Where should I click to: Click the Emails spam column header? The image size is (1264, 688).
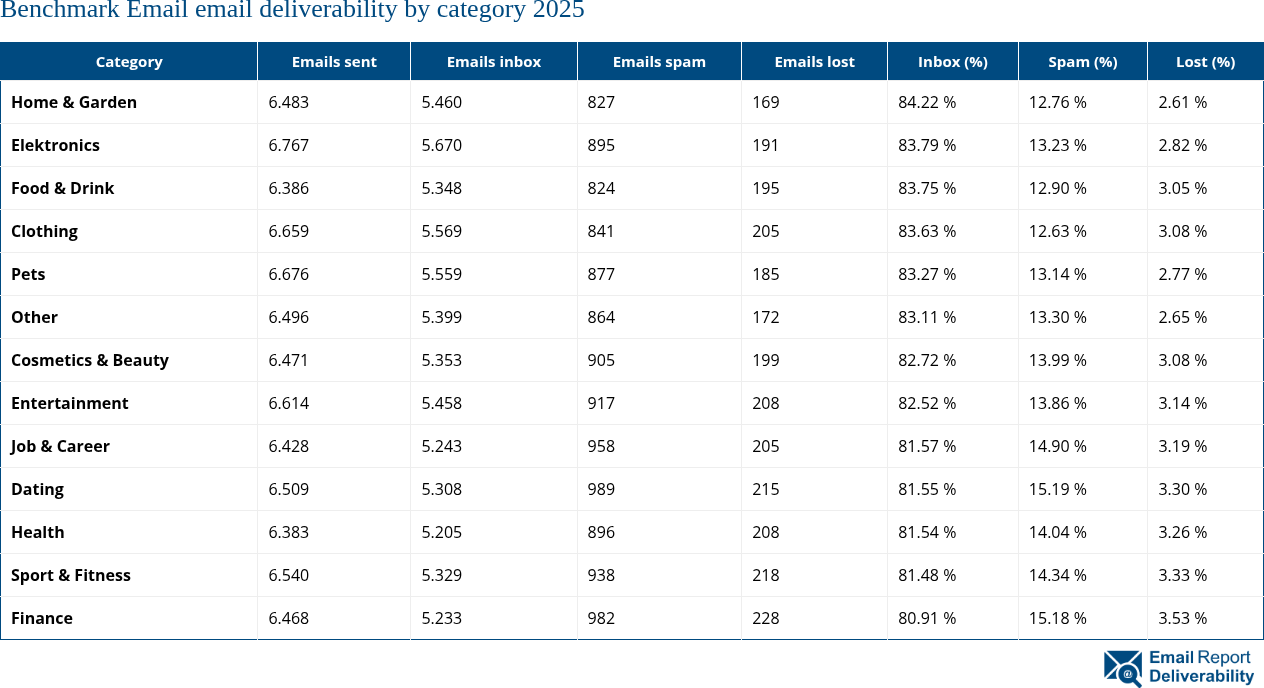pyautogui.click(x=659, y=62)
